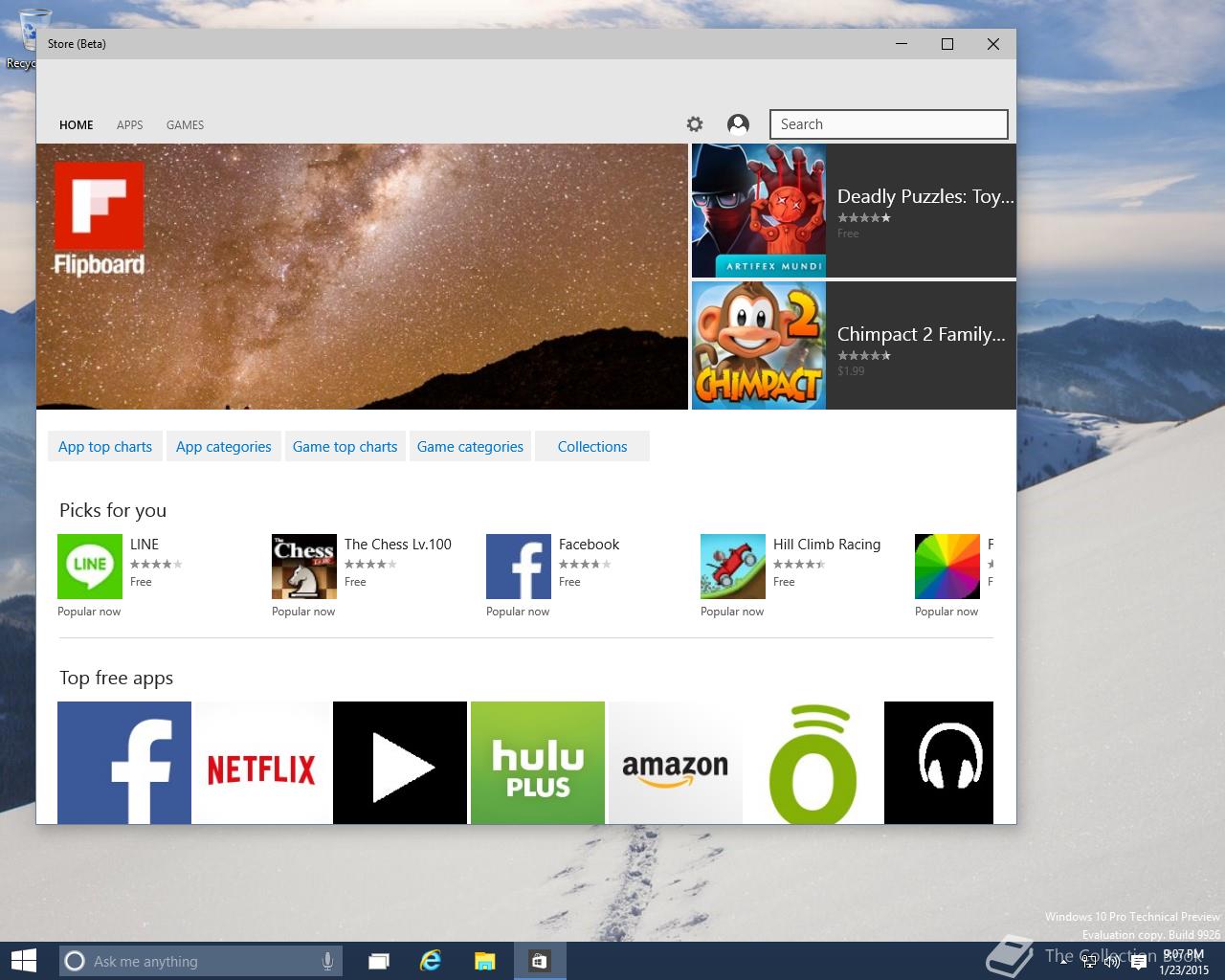
Task: Click the Store taskbar icon
Action: 540,961
